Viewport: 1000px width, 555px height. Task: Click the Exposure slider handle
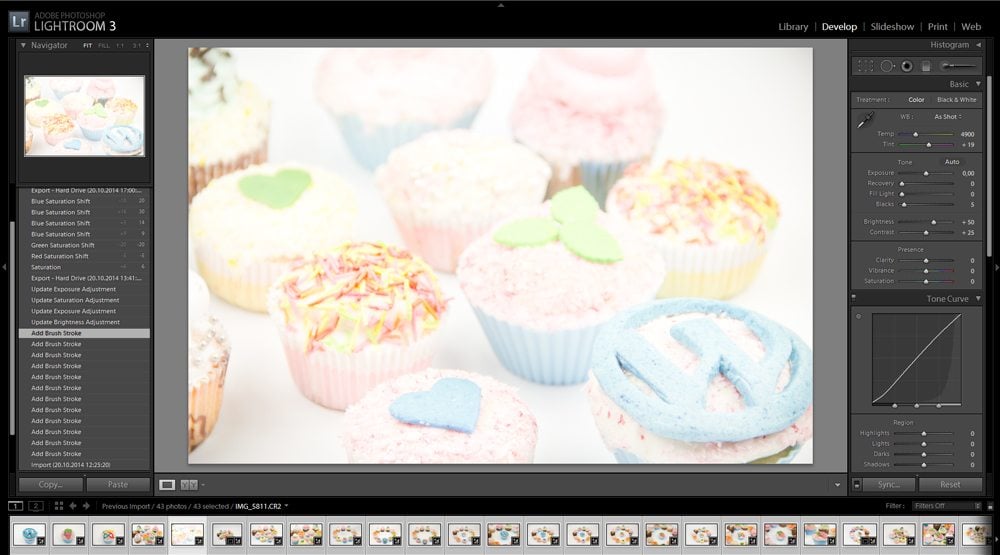tap(926, 173)
